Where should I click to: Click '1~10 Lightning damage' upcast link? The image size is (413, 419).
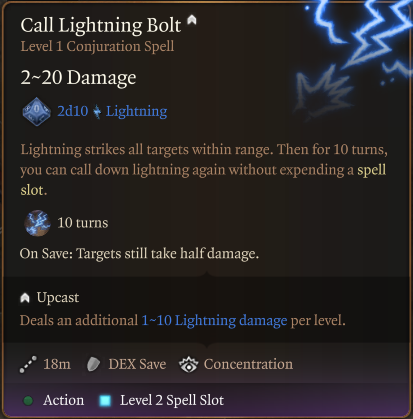point(214,321)
